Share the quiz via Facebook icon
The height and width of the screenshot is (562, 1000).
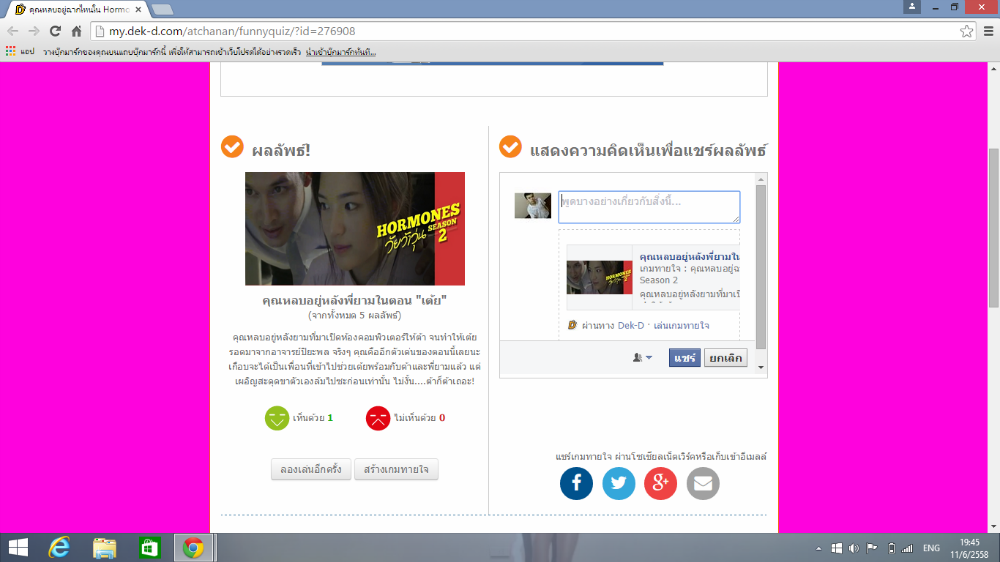[576, 483]
